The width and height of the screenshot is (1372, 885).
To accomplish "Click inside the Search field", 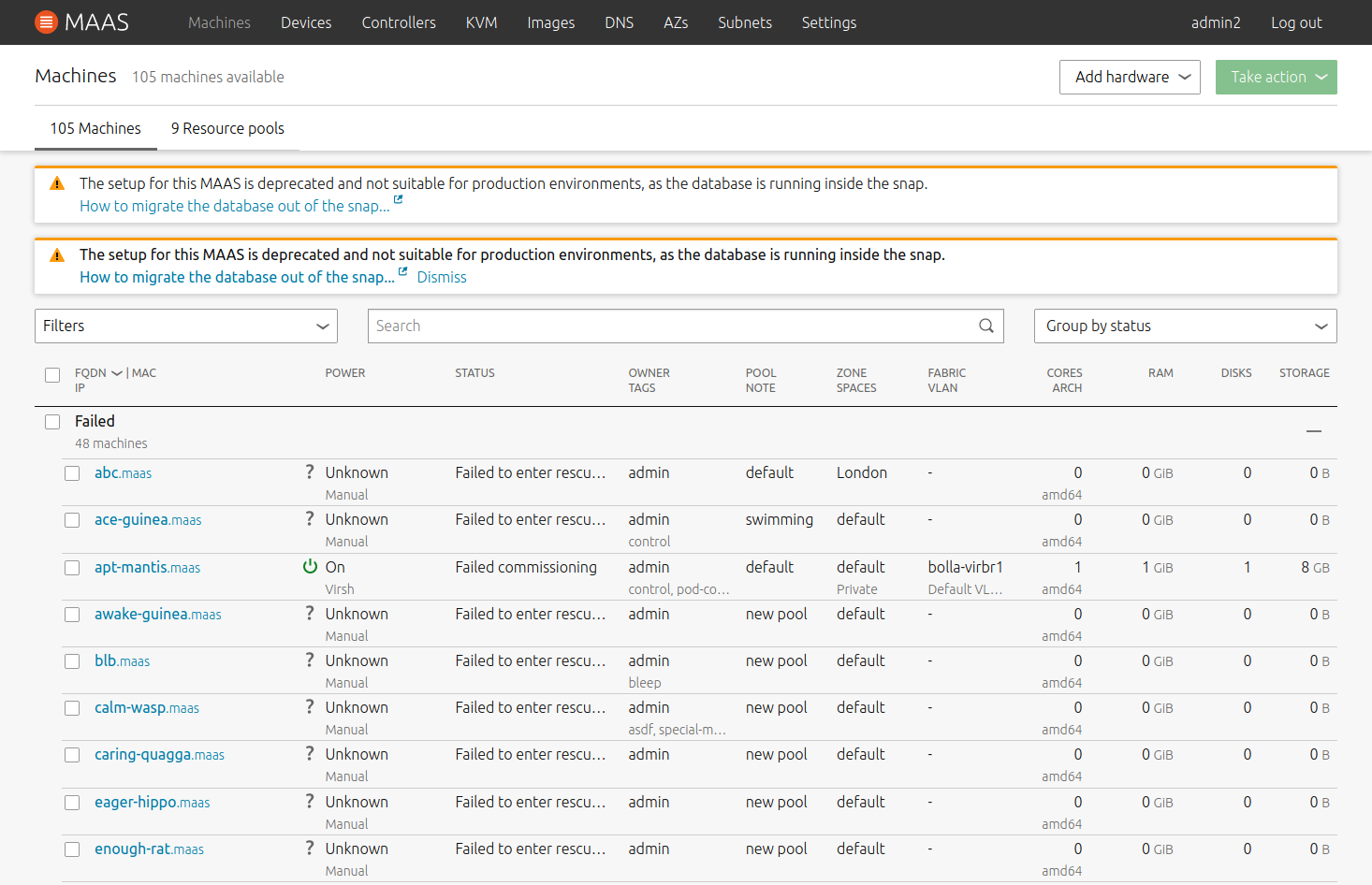I will pos(655,326).
